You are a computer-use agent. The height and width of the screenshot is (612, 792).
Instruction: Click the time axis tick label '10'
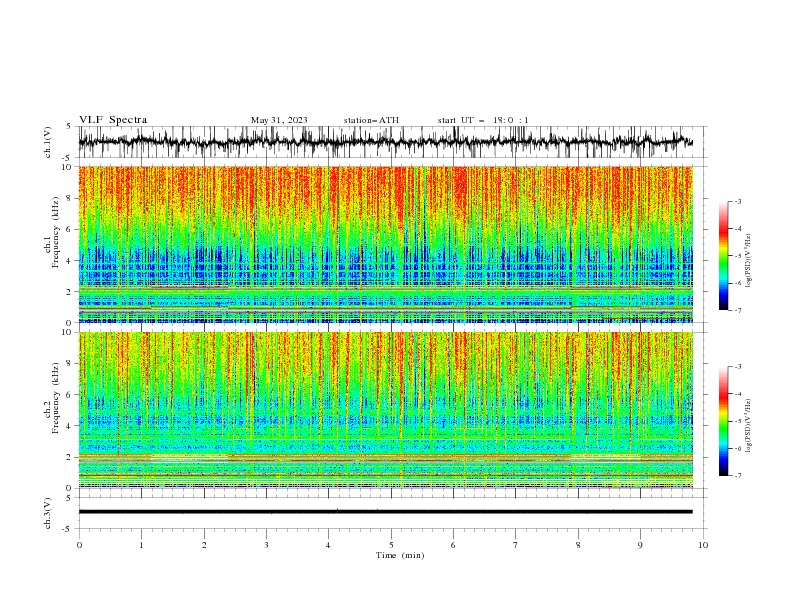[703, 545]
